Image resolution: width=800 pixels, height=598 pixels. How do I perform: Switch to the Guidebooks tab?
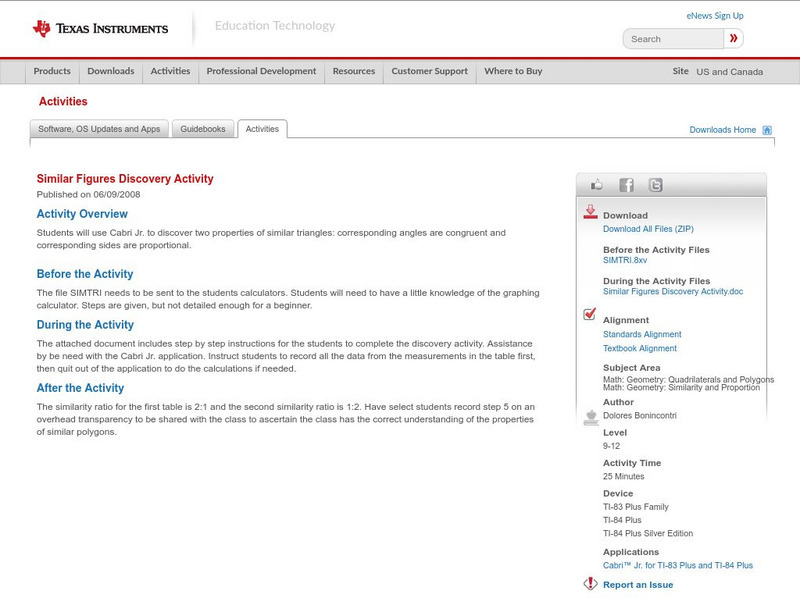click(203, 129)
